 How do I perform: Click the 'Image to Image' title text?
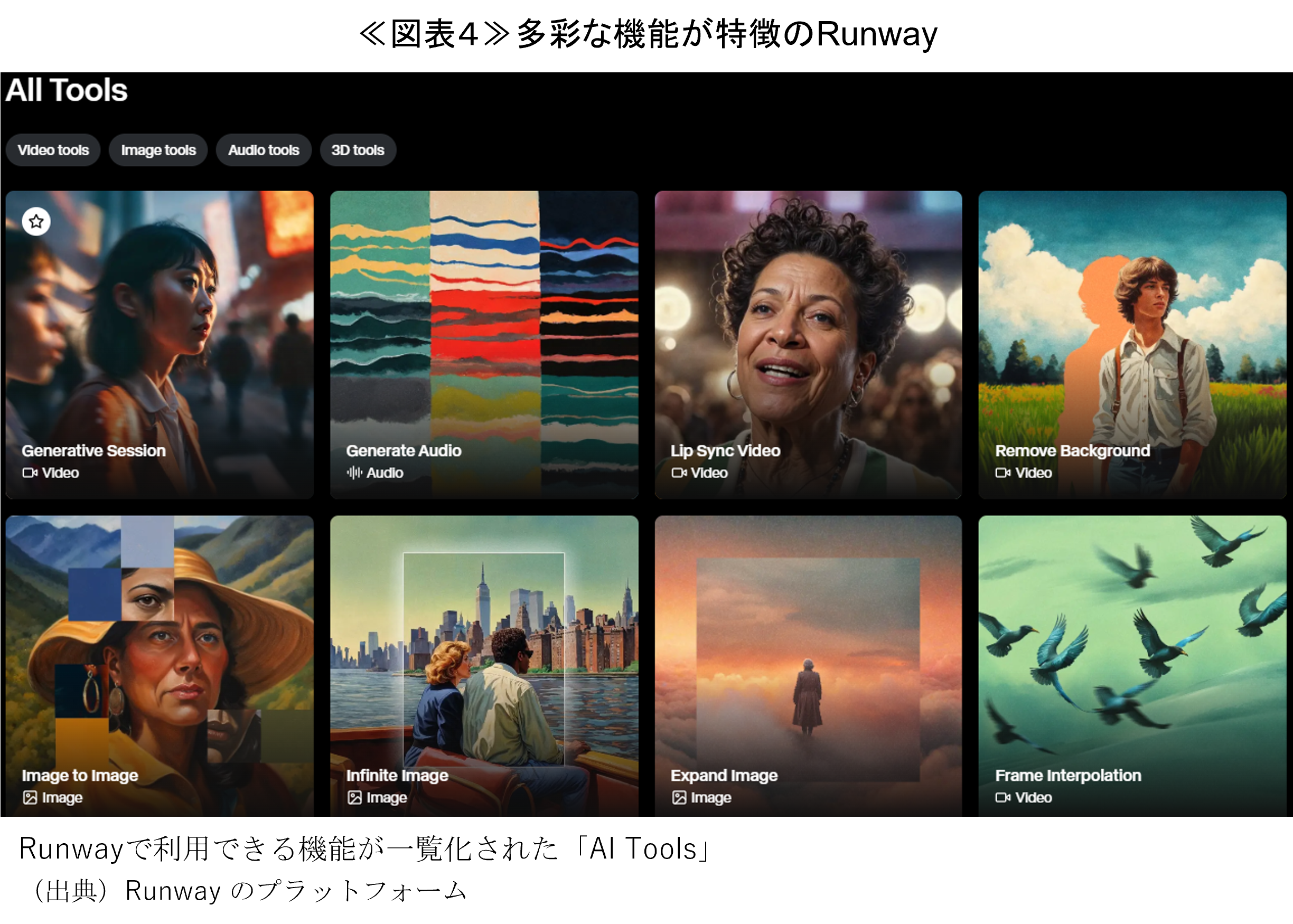[80, 776]
